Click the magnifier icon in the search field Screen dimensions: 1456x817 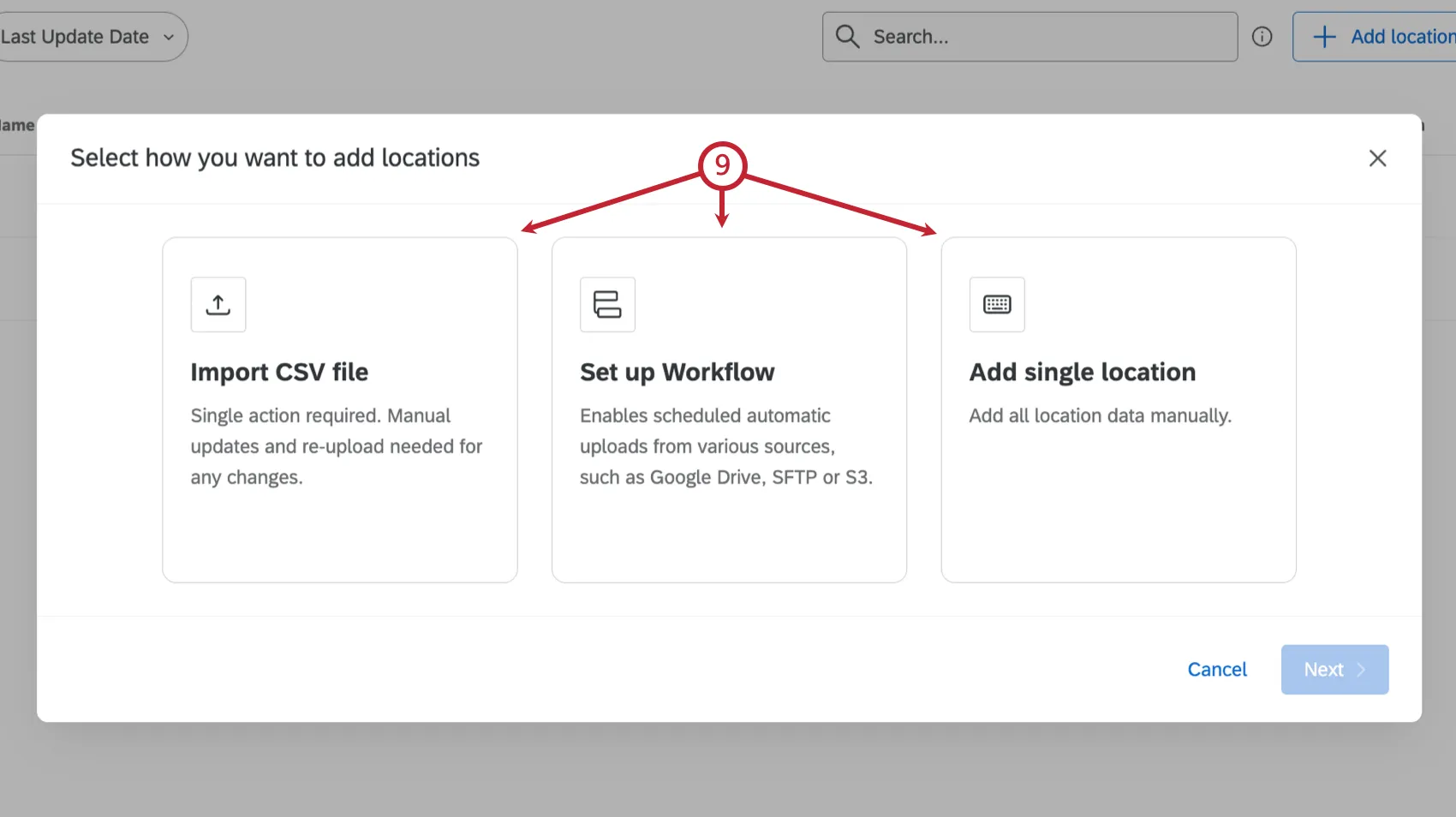pos(847,37)
